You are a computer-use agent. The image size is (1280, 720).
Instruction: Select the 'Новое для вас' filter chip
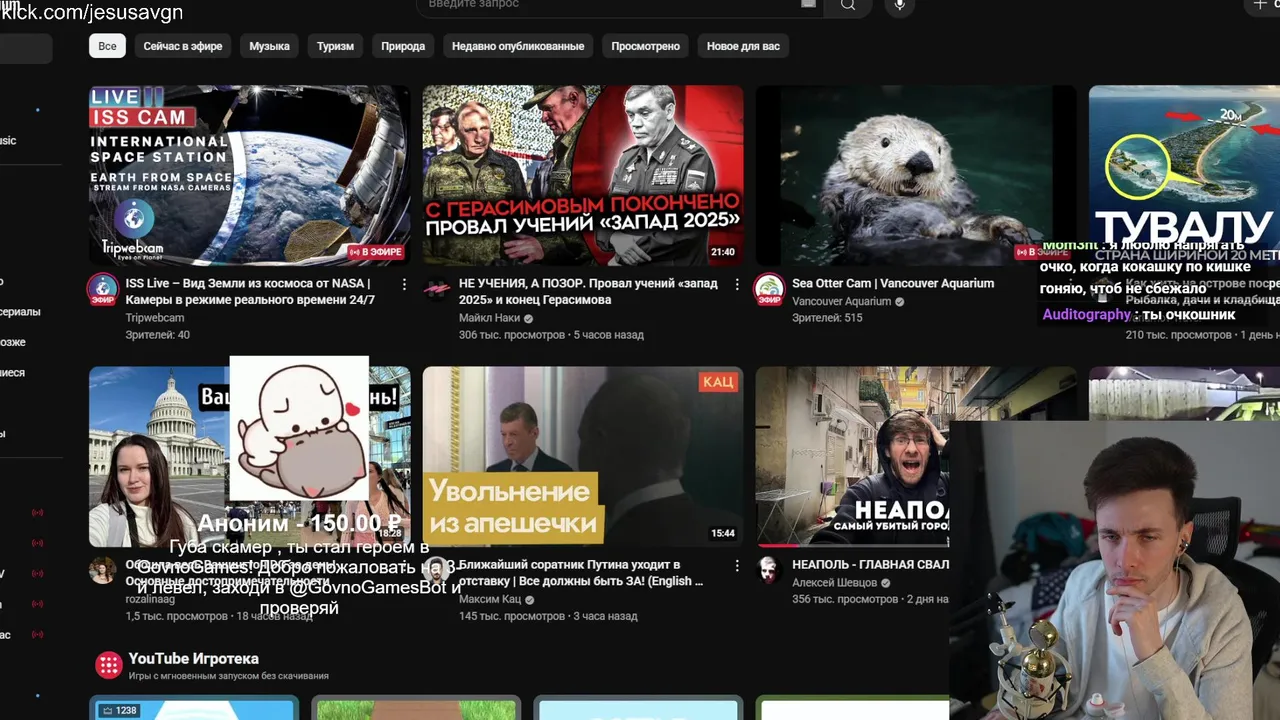pos(743,46)
